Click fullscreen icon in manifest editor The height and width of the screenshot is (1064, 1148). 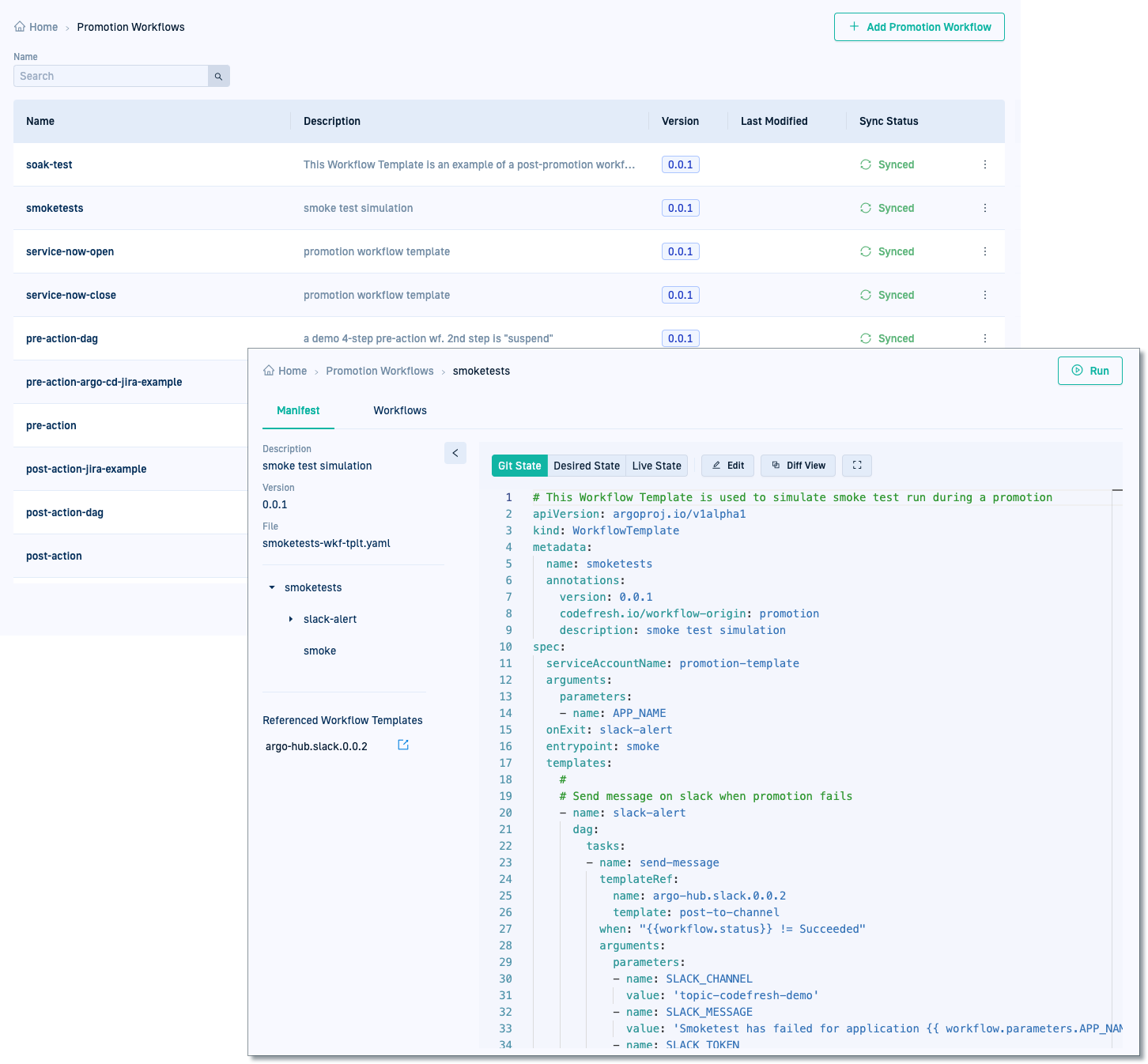coord(856,466)
